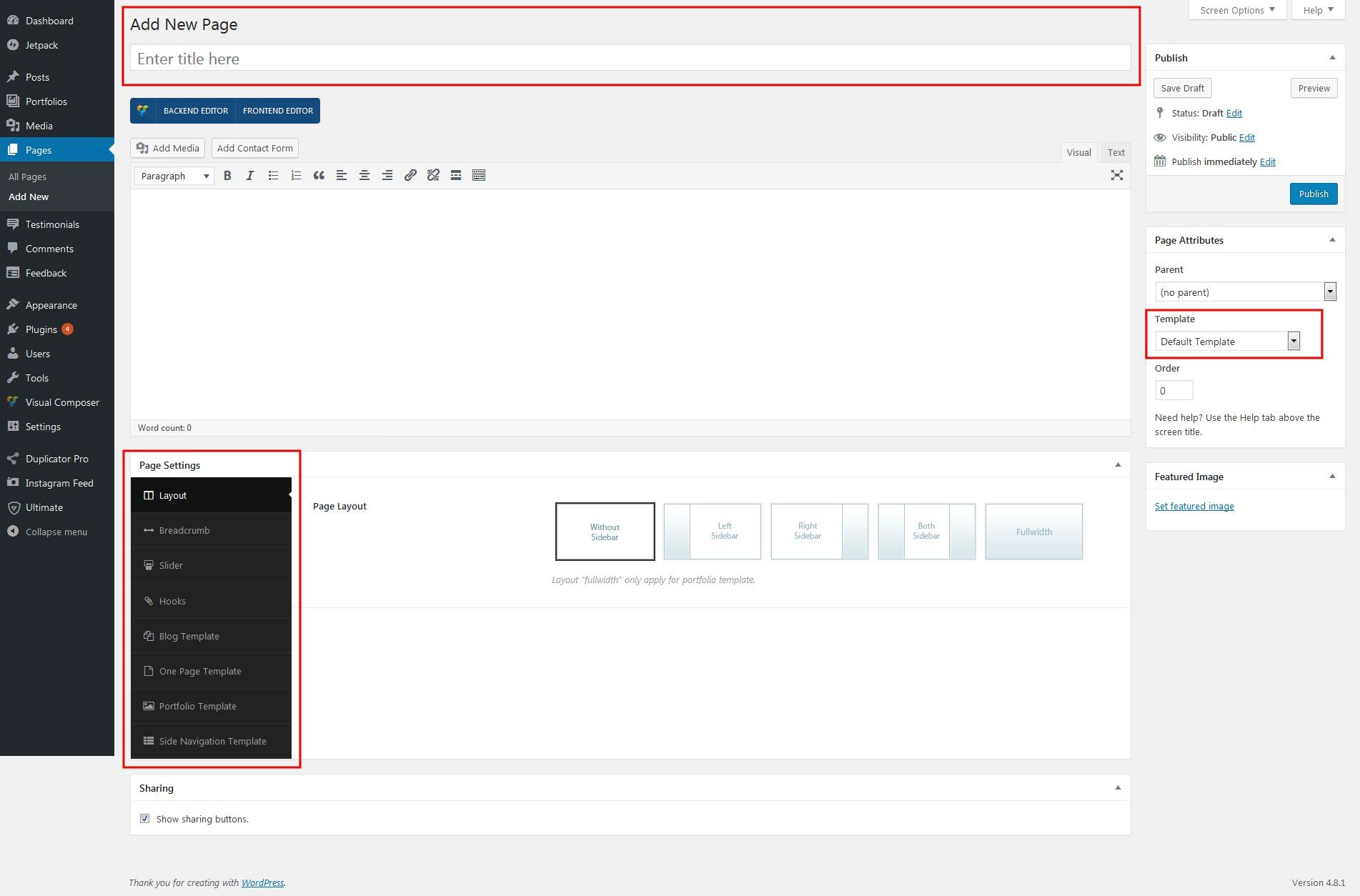This screenshot has width=1360, height=896.
Task: Collapse the admin menu
Action: 57,532
